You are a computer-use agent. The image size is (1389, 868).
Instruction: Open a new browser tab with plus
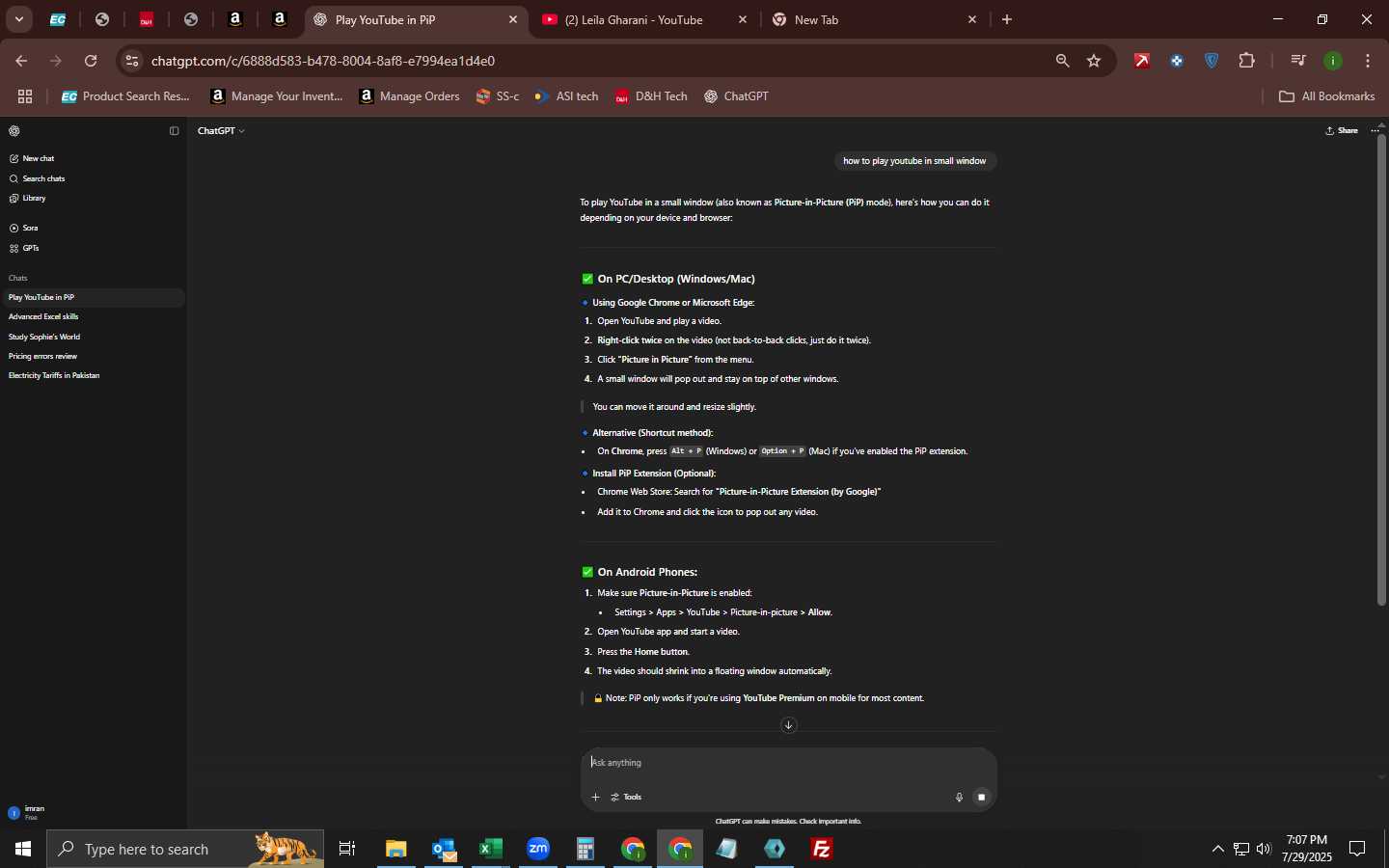point(1007,19)
